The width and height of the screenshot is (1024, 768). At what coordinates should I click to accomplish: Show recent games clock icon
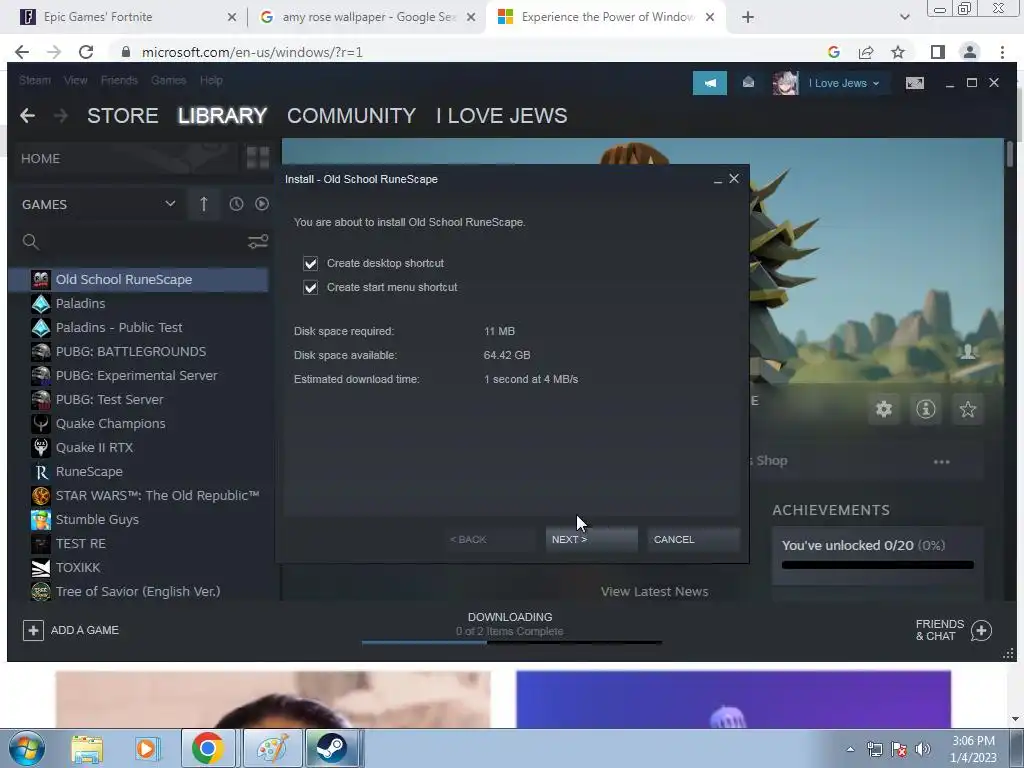click(236, 204)
